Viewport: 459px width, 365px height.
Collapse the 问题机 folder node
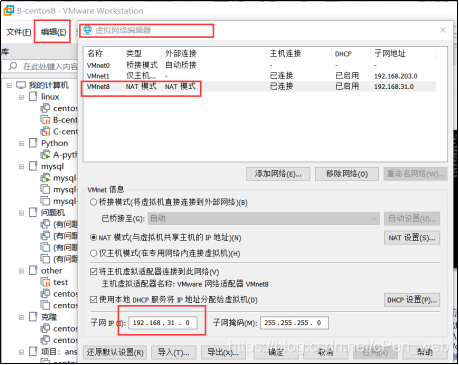(21, 213)
